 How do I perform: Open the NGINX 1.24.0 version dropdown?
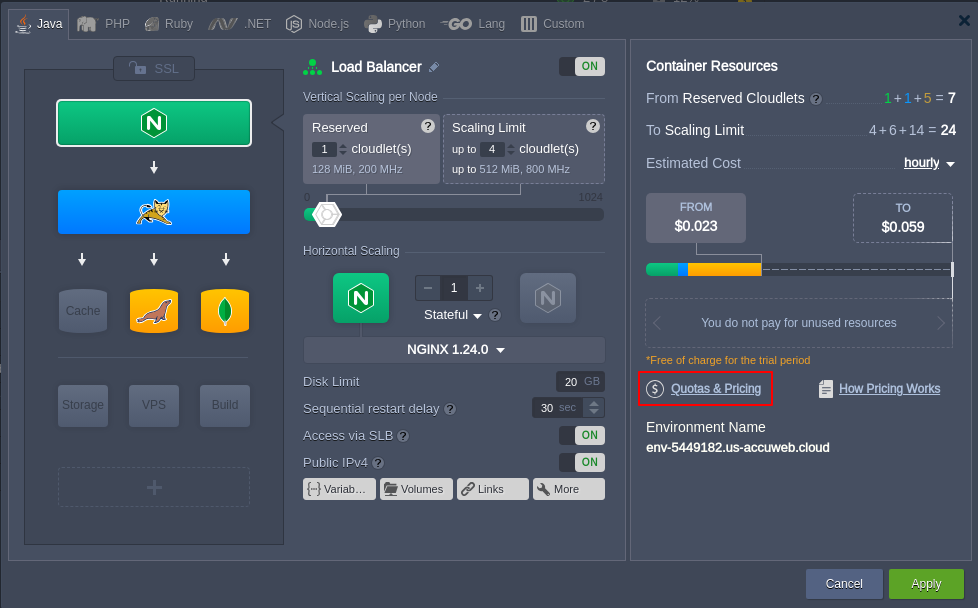pyautogui.click(x=453, y=349)
